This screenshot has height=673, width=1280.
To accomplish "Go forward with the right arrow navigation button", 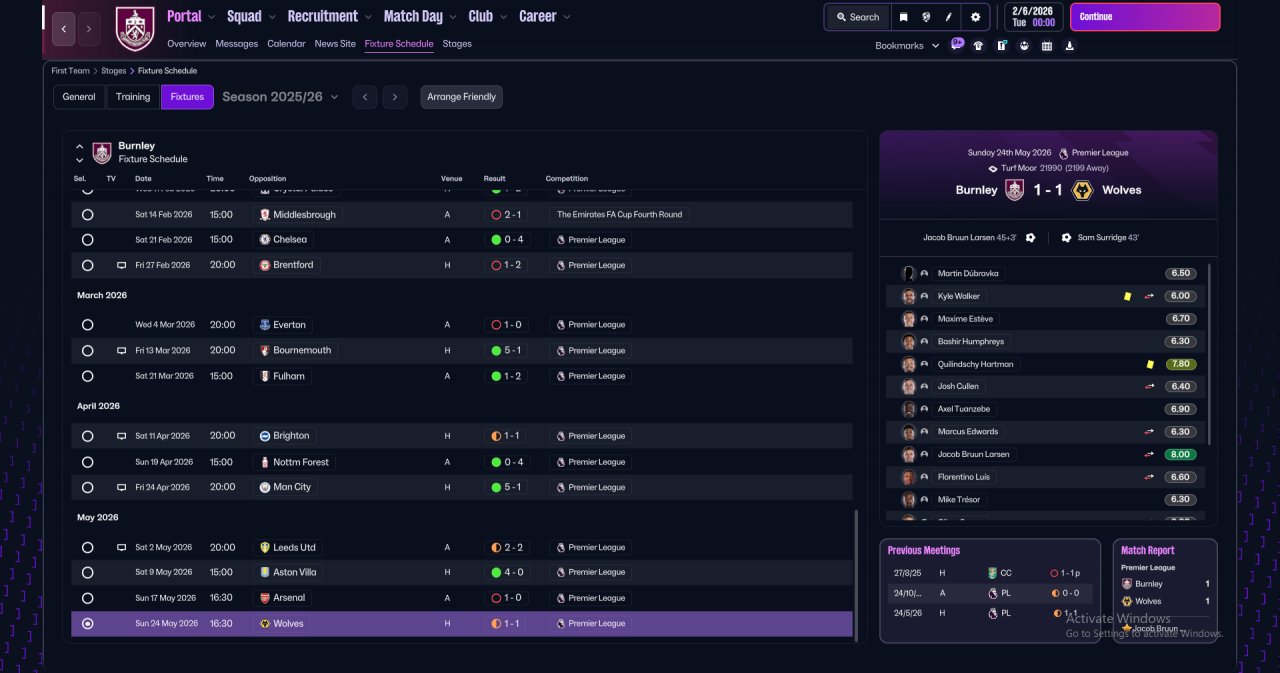I will point(89,29).
